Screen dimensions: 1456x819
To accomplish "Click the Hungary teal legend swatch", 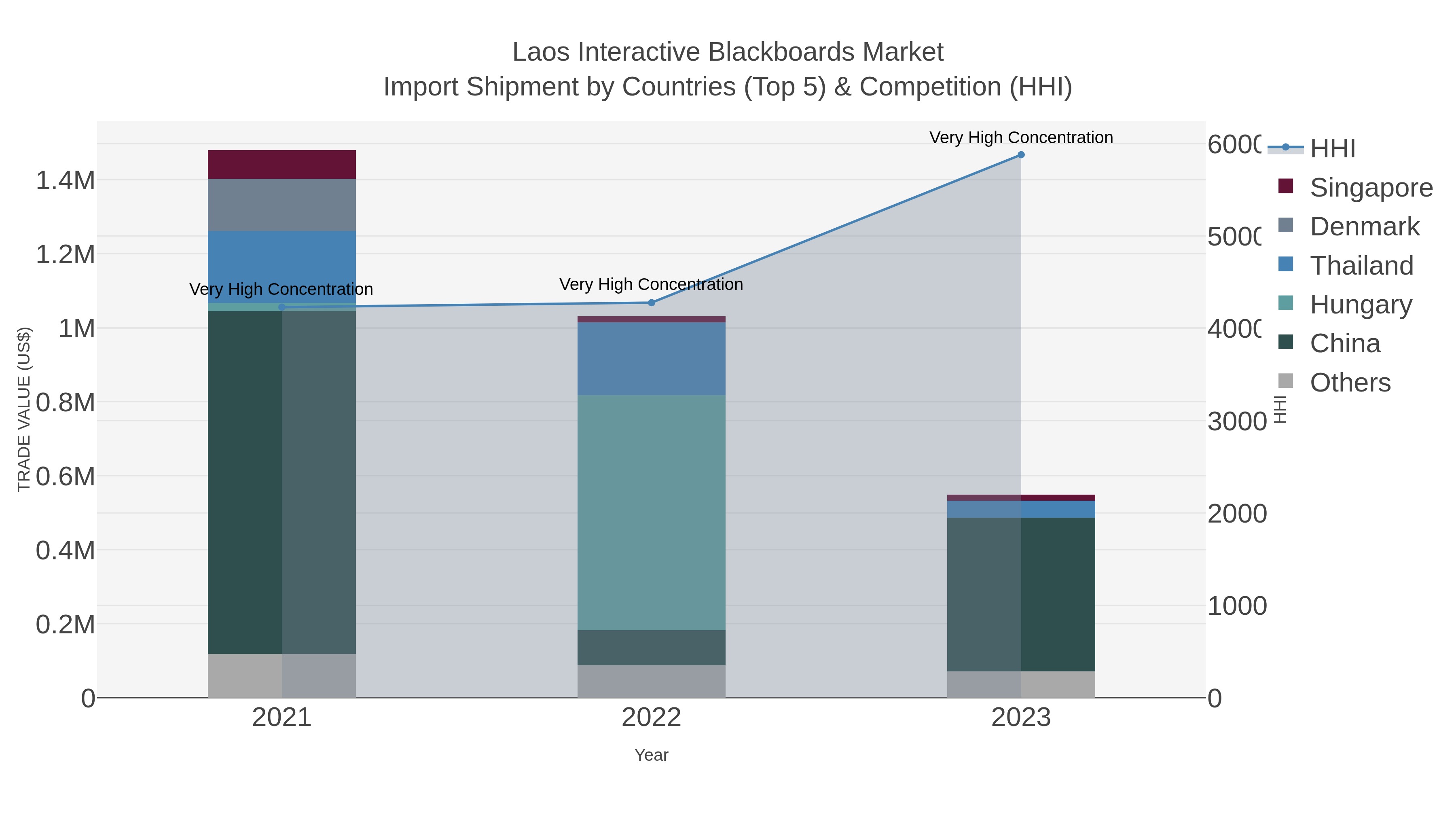I will [1286, 303].
